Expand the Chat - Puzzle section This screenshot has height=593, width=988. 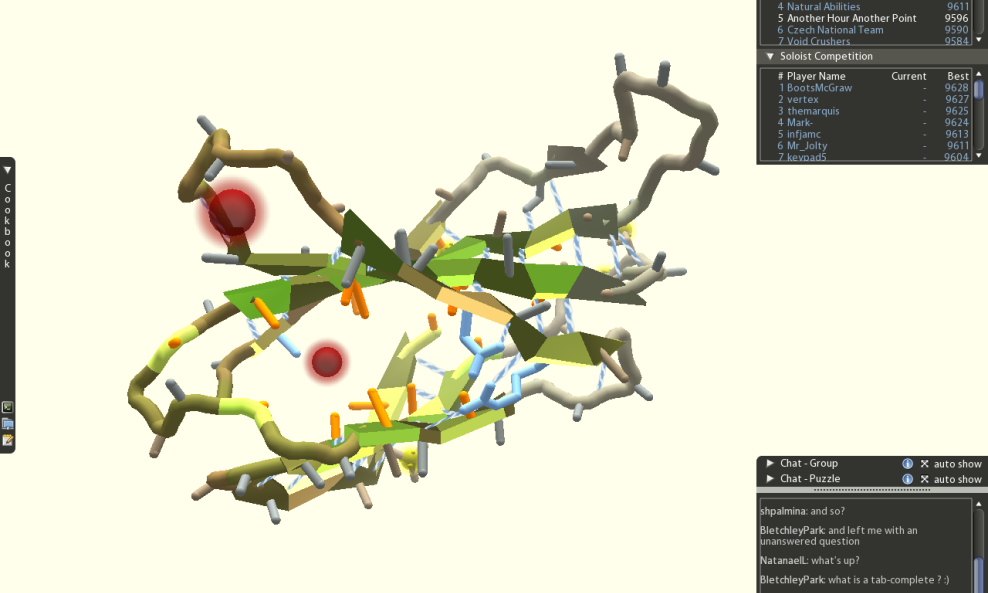(769, 479)
